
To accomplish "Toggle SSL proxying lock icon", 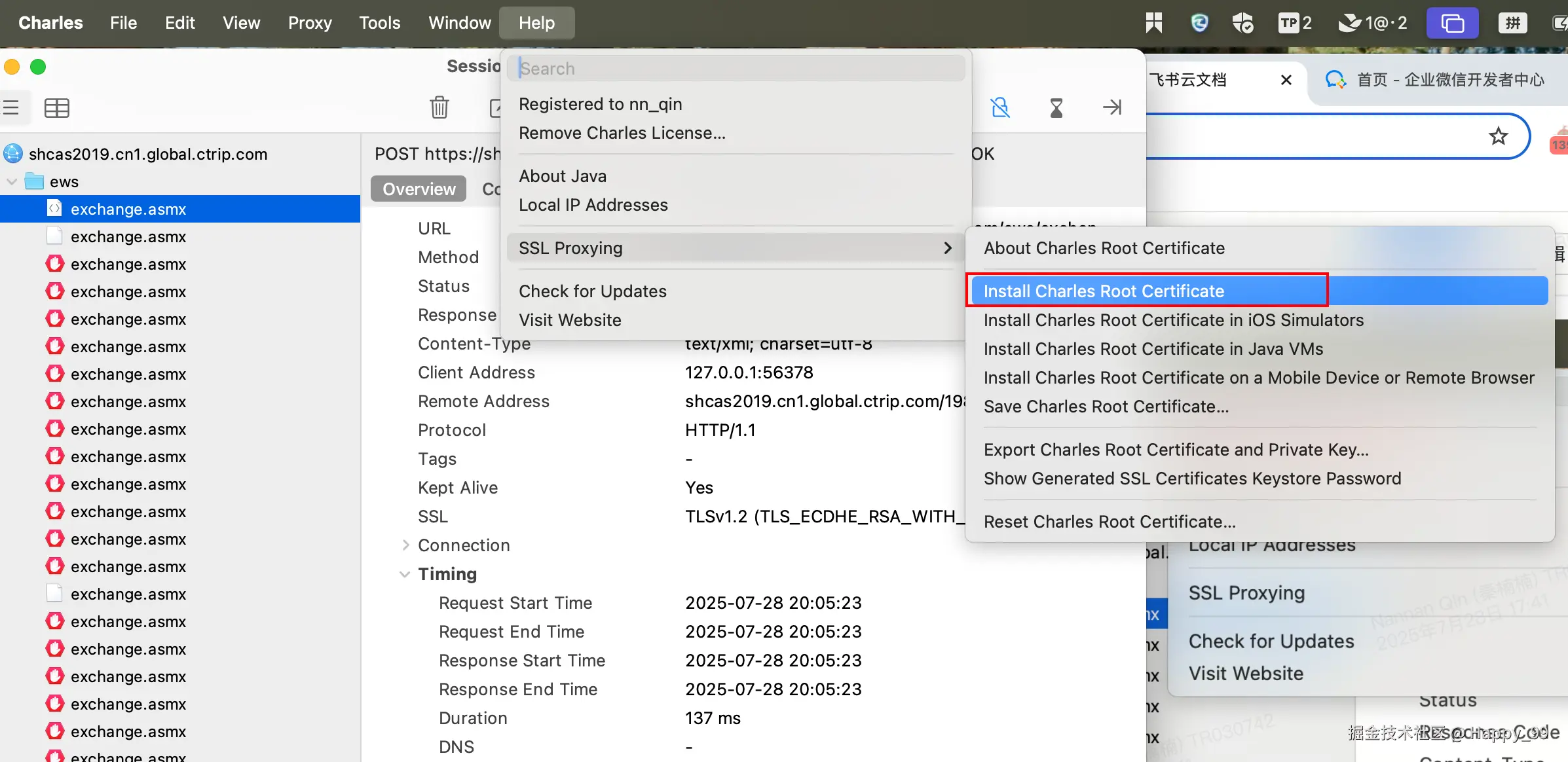I will point(1000,107).
